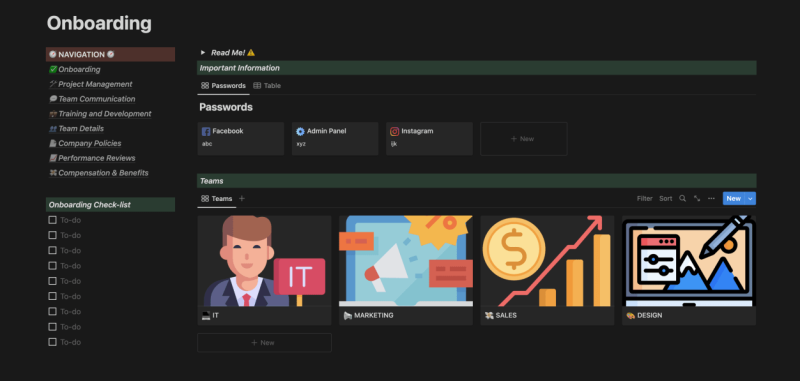The image size is (800, 381).
Task: Click the expand full-page arrows icon in Teams toolbar
Action: pyautogui.click(x=696, y=199)
